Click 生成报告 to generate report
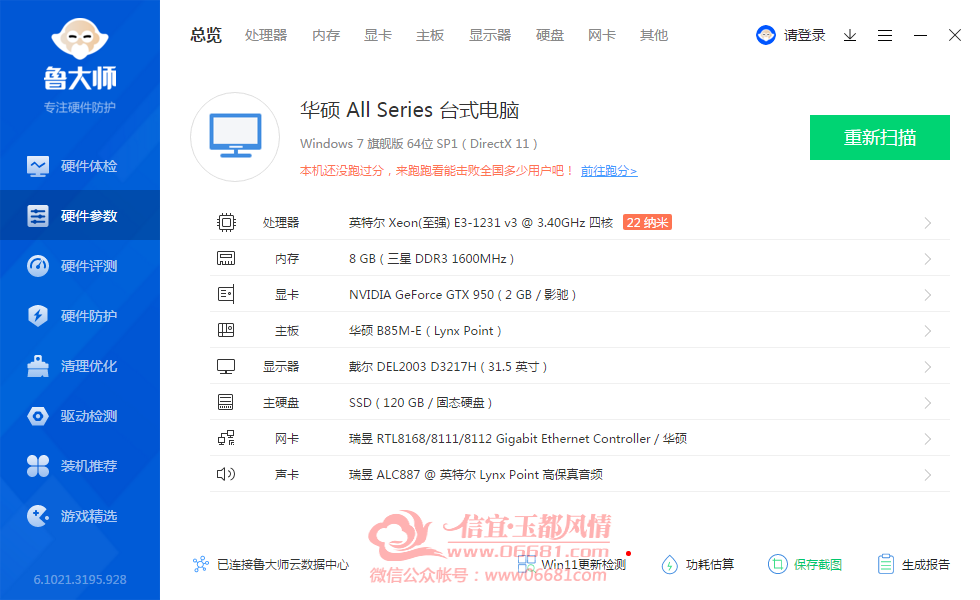Viewport: 980px width, 600px height. point(913,564)
